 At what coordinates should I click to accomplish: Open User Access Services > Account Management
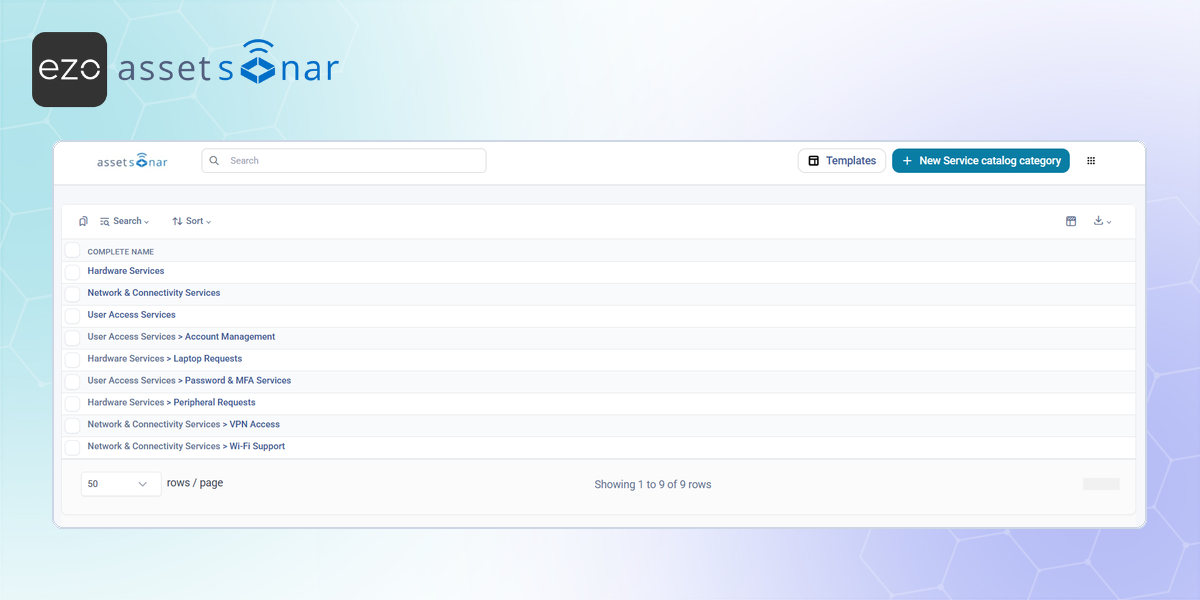coord(181,337)
